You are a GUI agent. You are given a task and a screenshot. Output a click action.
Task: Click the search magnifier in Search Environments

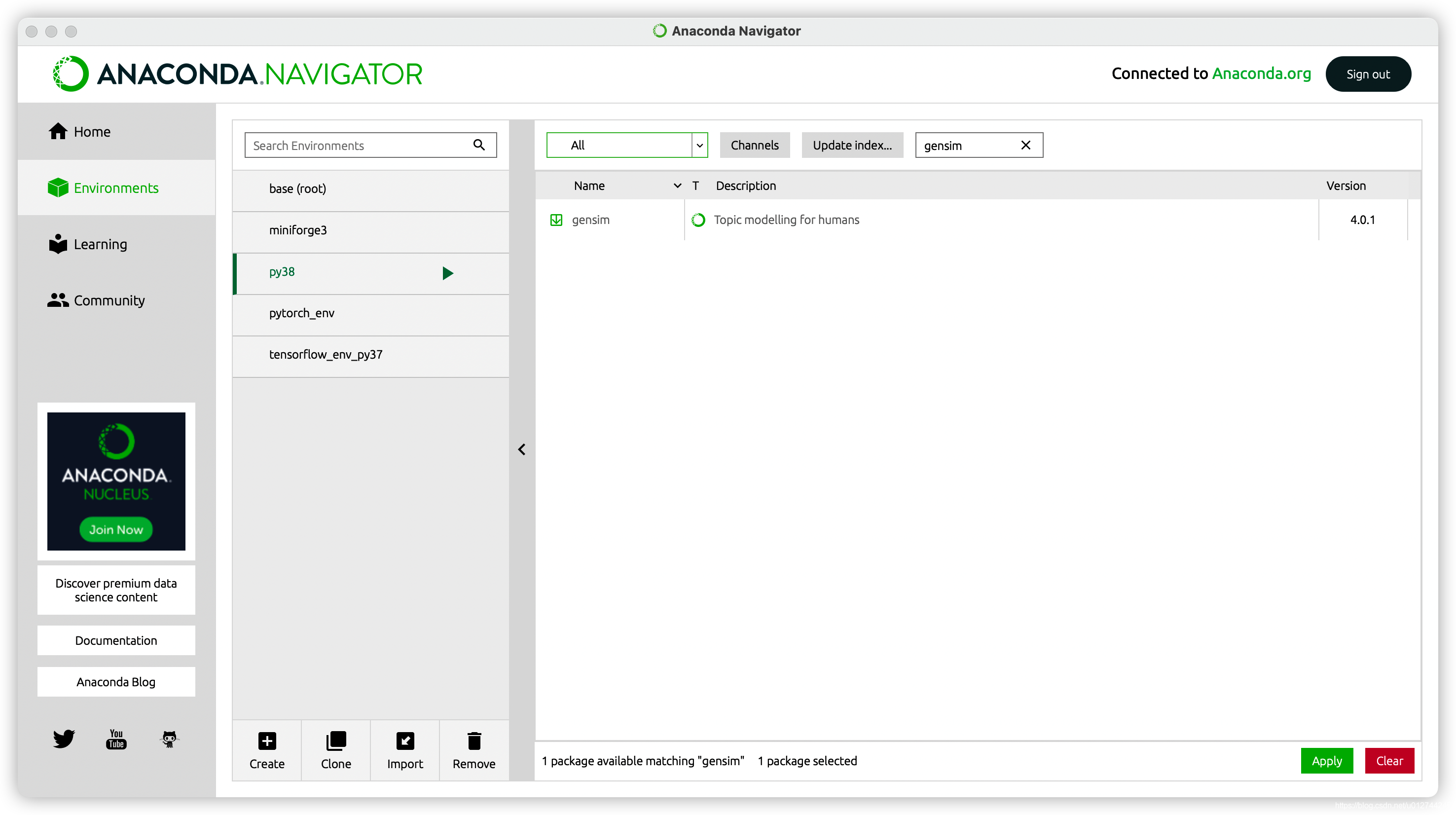tap(479, 145)
